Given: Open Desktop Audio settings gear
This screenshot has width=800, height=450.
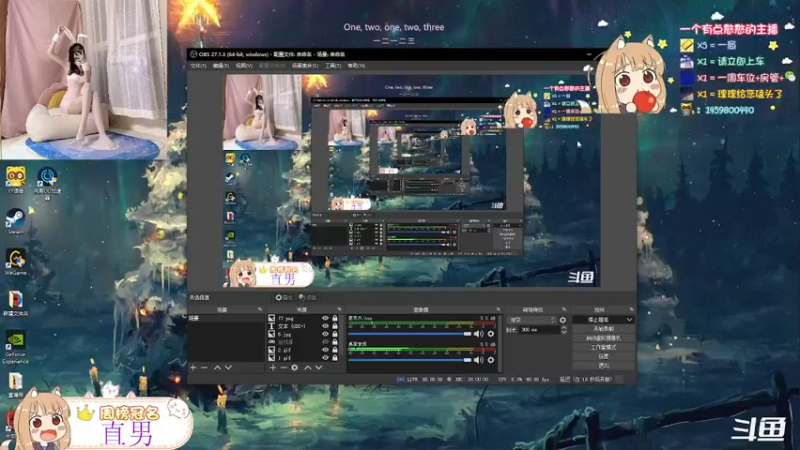Looking at the screenshot, I should 491,360.
